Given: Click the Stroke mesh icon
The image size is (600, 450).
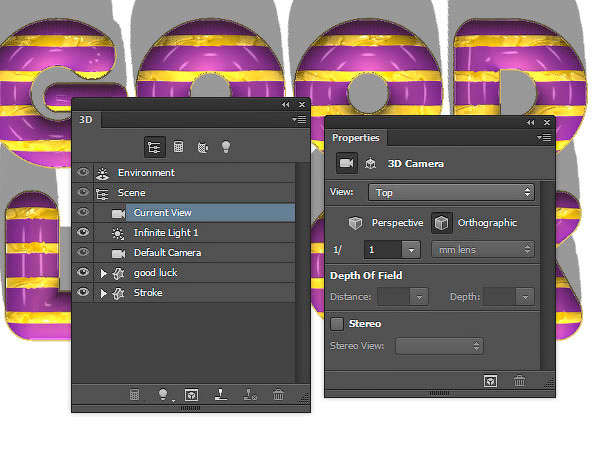Looking at the screenshot, I should click(x=119, y=293).
